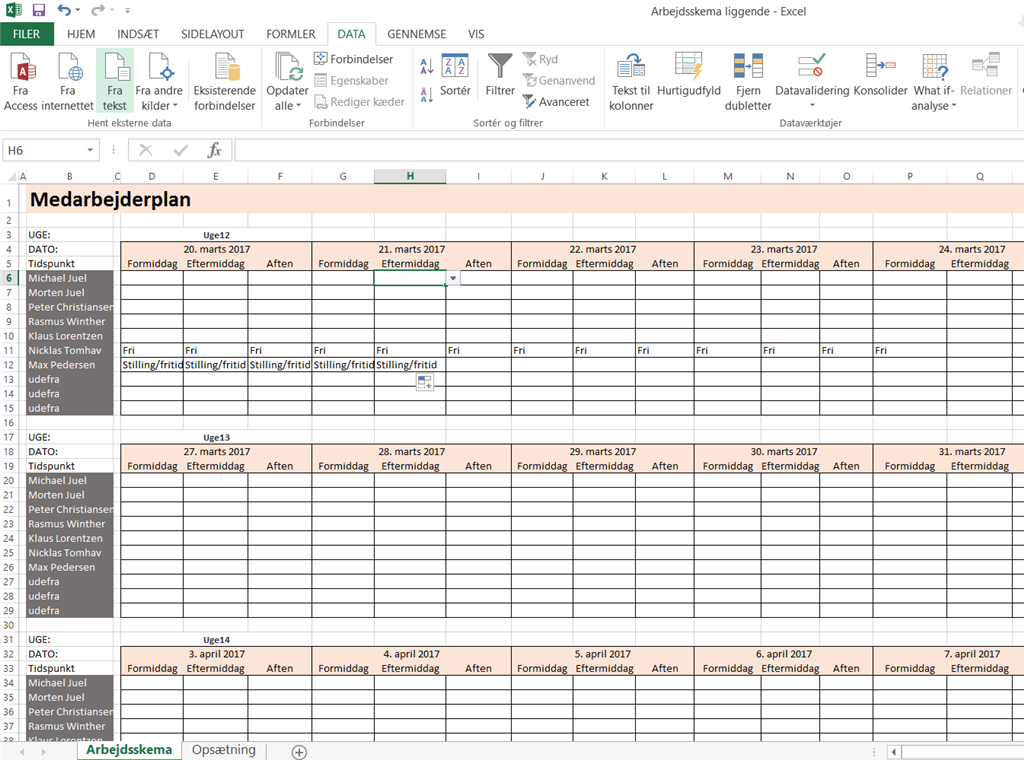Screen dimensions: 1024x760
Task: Import data Fra internettet
Action: pos(67,82)
